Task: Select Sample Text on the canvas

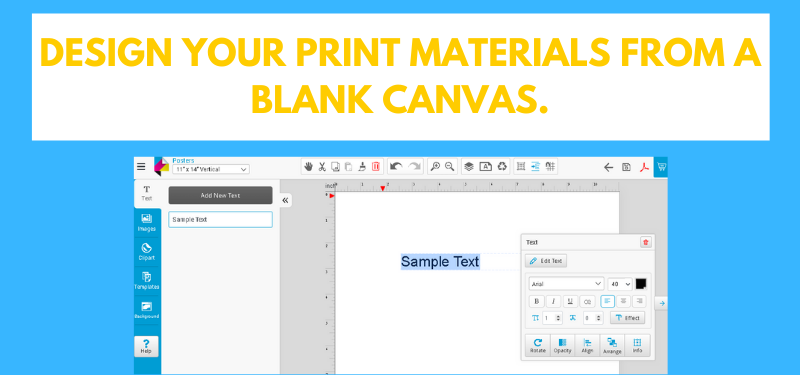Action: 440,262
